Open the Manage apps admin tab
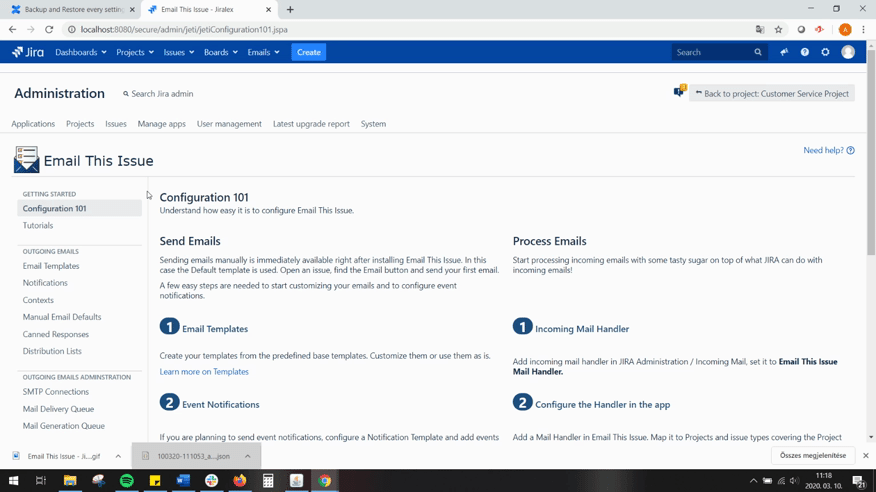This screenshot has height=492, width=876. click(161, 123)
